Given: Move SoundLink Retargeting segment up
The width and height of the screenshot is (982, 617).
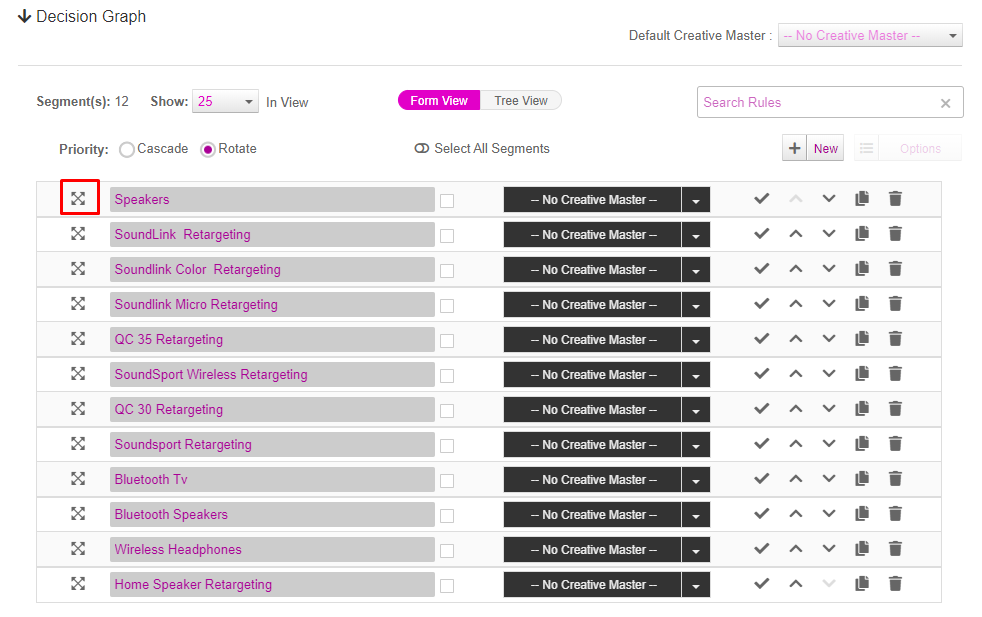Looking at the screenshot, I should (x=796, y=234).
